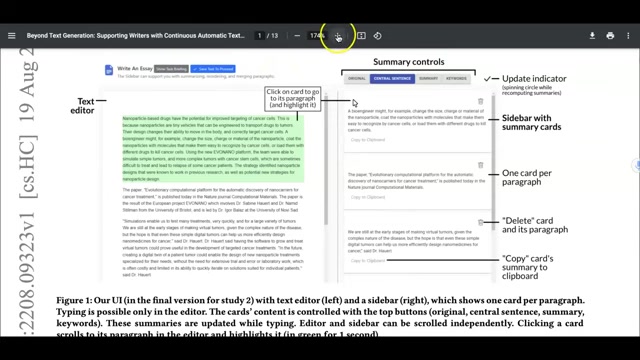Click Copy to Clipboard on first card
The height and width of the screenshot is (360, 640).
(x=368, y=140)
